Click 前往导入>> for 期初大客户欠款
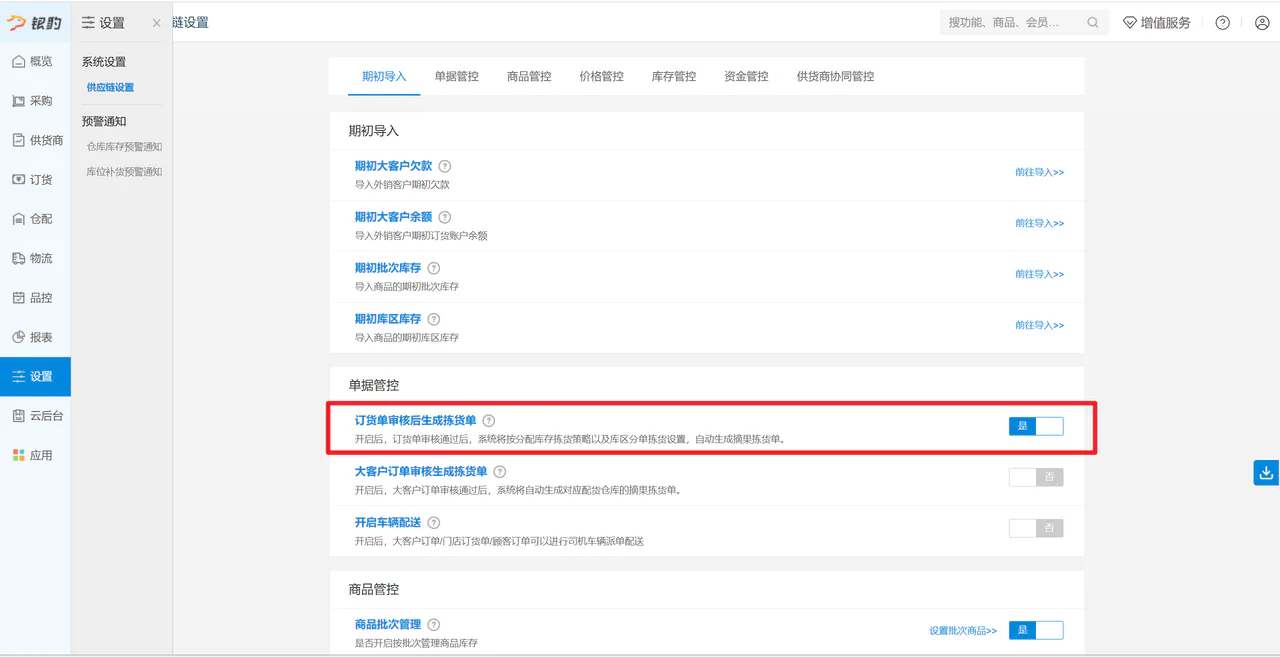1280x657 pixels. [x=1039, y=172]
